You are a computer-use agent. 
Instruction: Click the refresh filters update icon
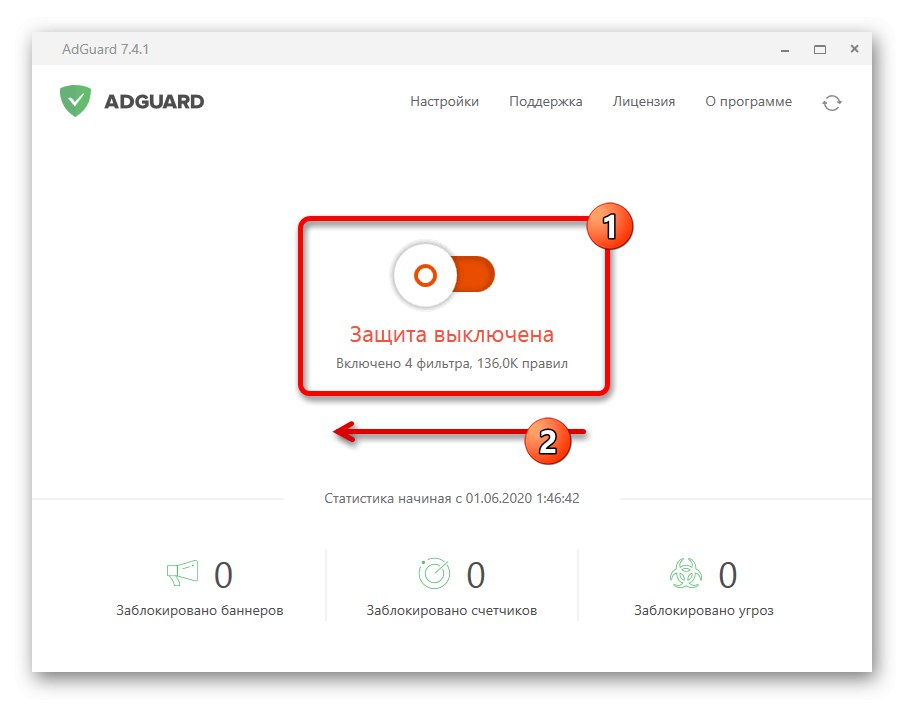tap(831, 103)
